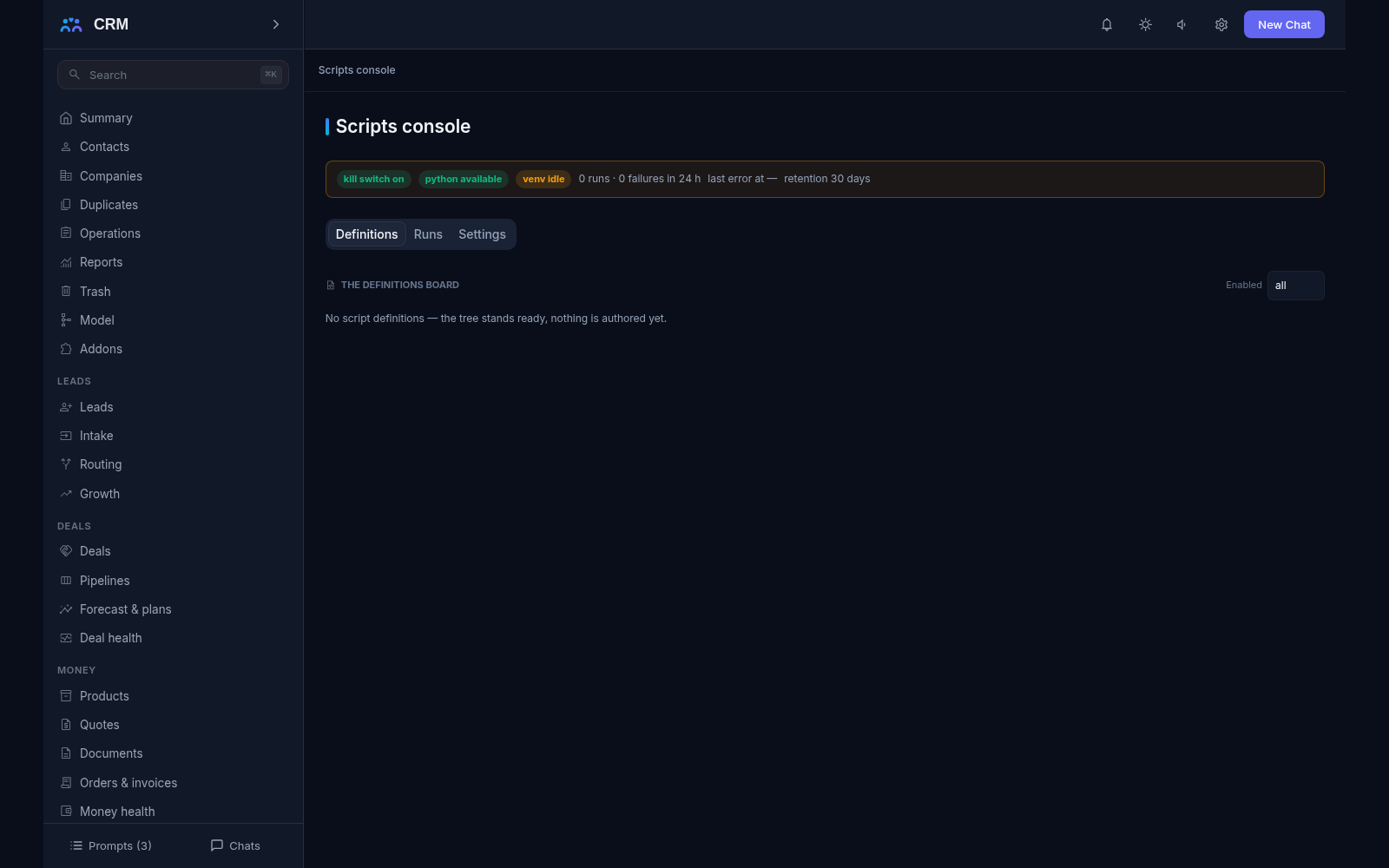This screenshot has height=868, width=1389.
Task: Click the Reports chart icon
Action: coord(66,262)
